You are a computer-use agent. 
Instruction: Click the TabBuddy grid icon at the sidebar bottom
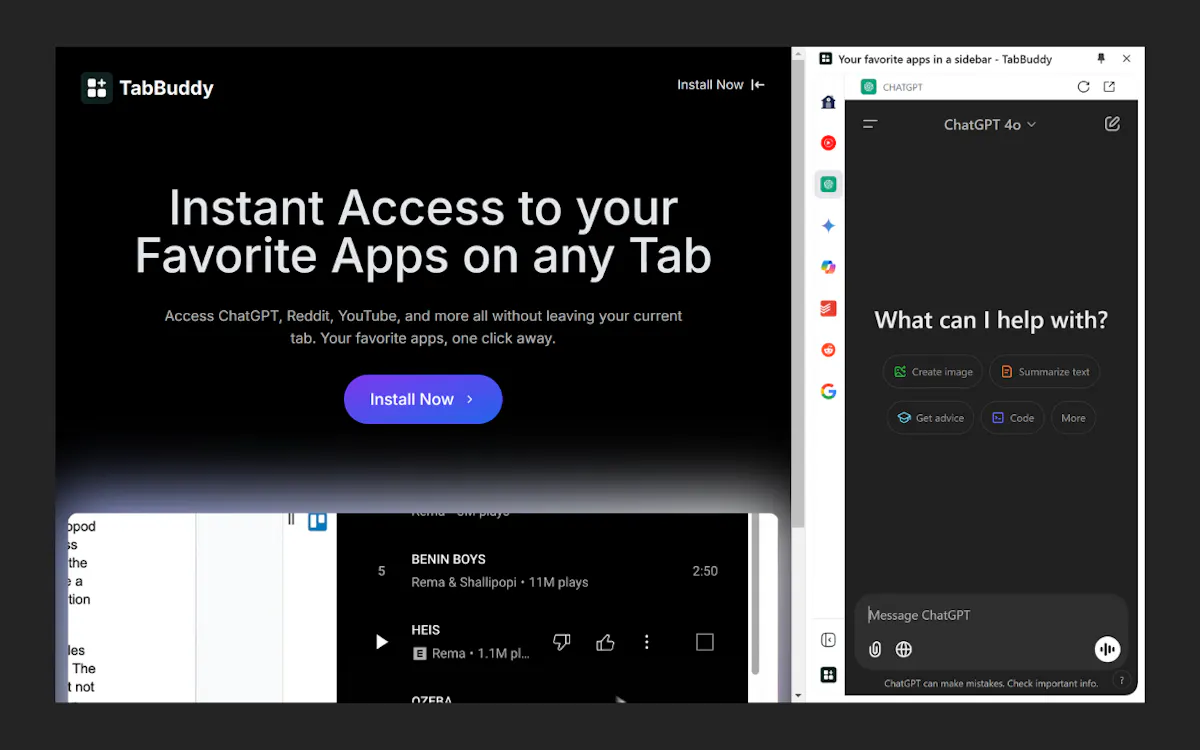(x=828, y=675)
